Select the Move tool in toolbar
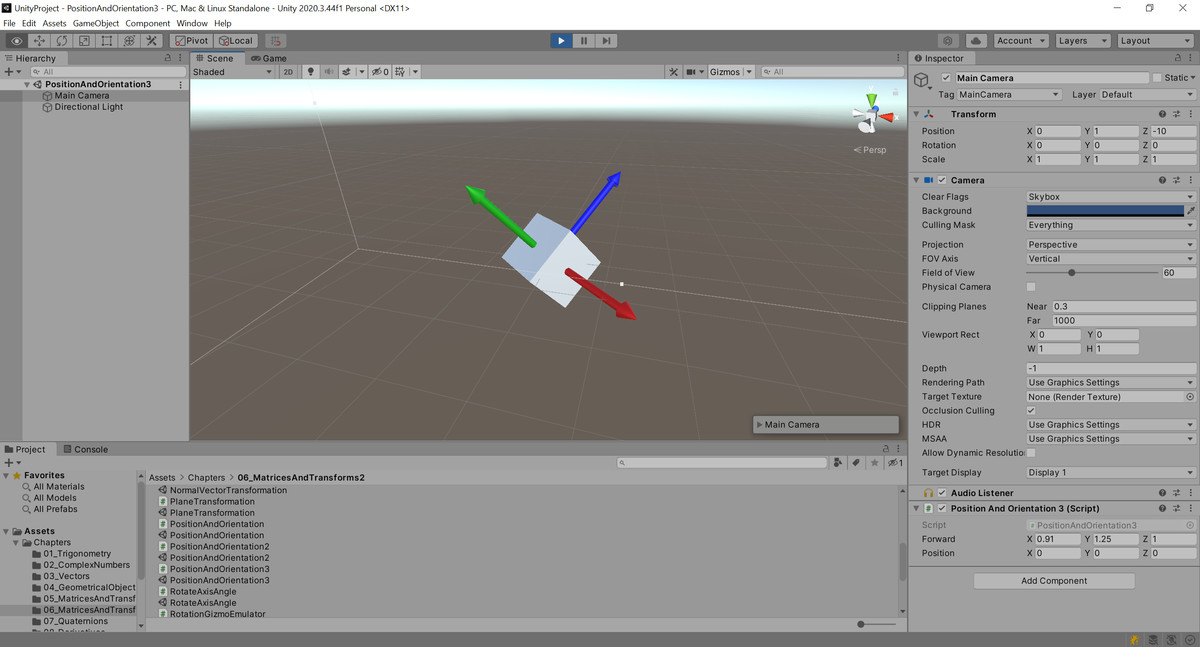The width and height of the screenshot is (1200, 647). click(39, 41)
